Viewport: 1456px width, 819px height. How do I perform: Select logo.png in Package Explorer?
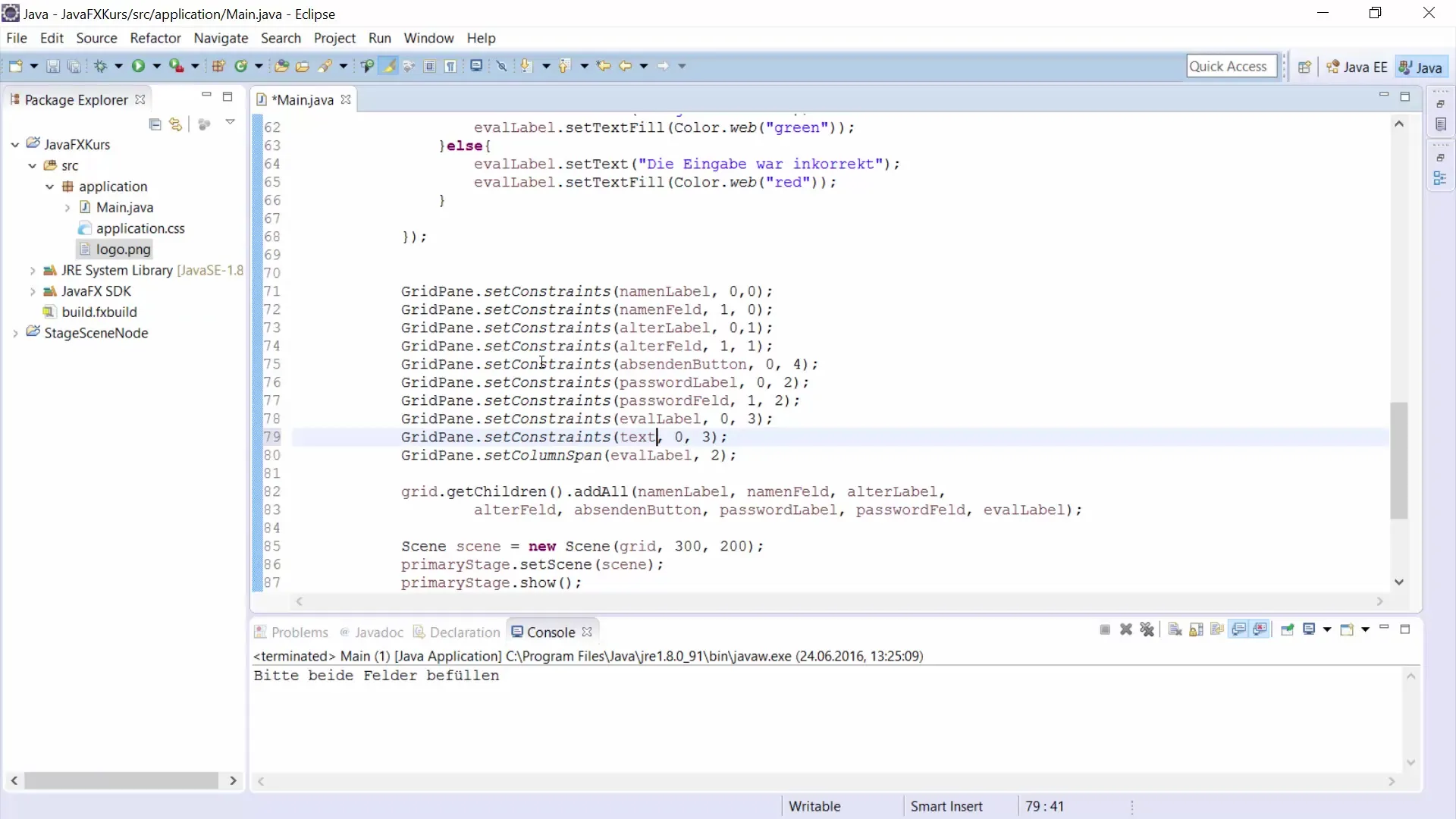pyautogui.click(x=115, y=249)
